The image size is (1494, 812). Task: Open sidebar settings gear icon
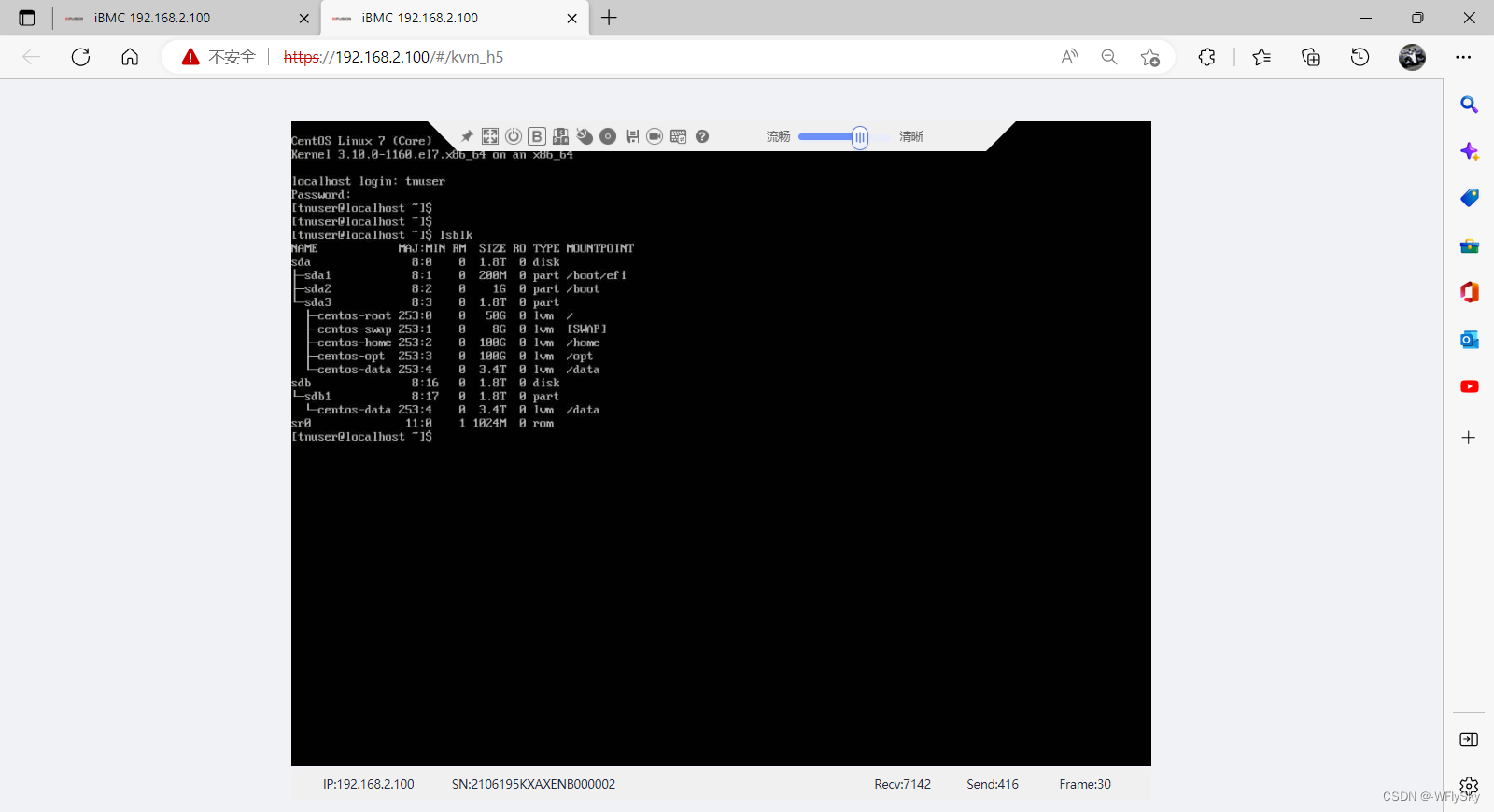click(x=1469, y=786)
